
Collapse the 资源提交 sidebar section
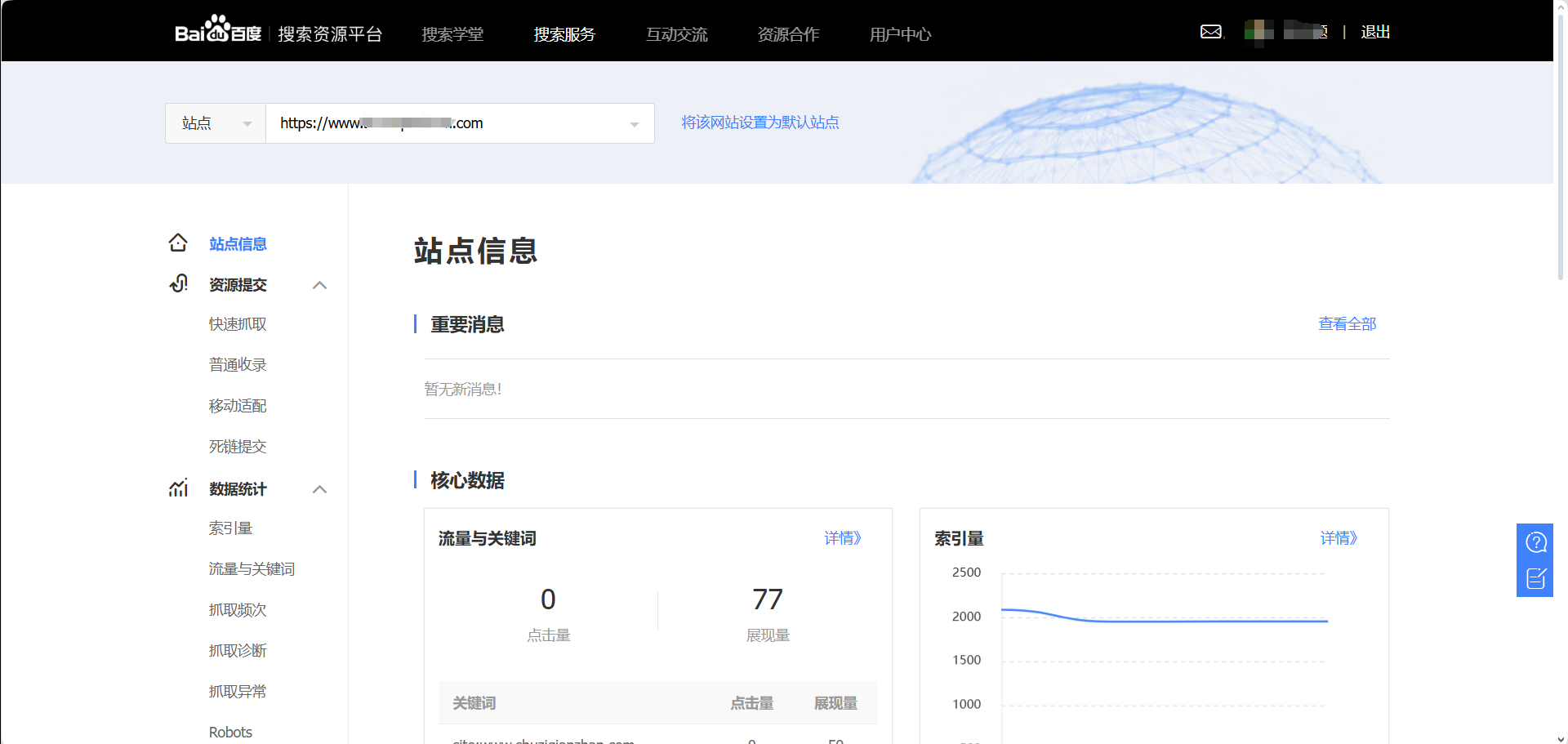coord(320,285)
